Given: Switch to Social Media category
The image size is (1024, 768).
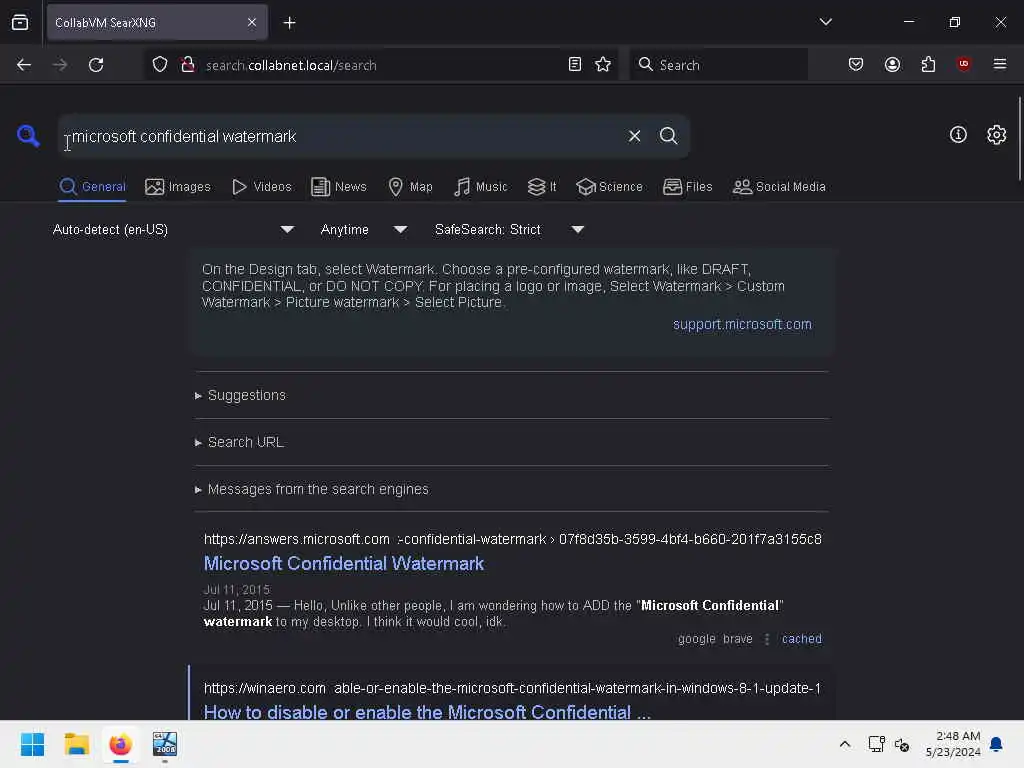Looking at the screenshot, I should pos(779,187).
